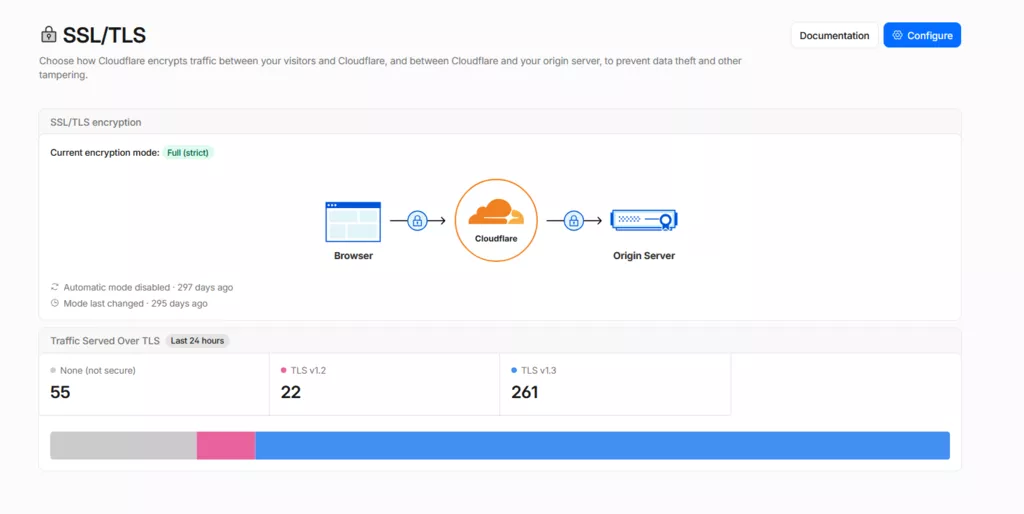Open the Documentation link button
The width and height of the screenshot is (1024, 514).
[834, 35]
